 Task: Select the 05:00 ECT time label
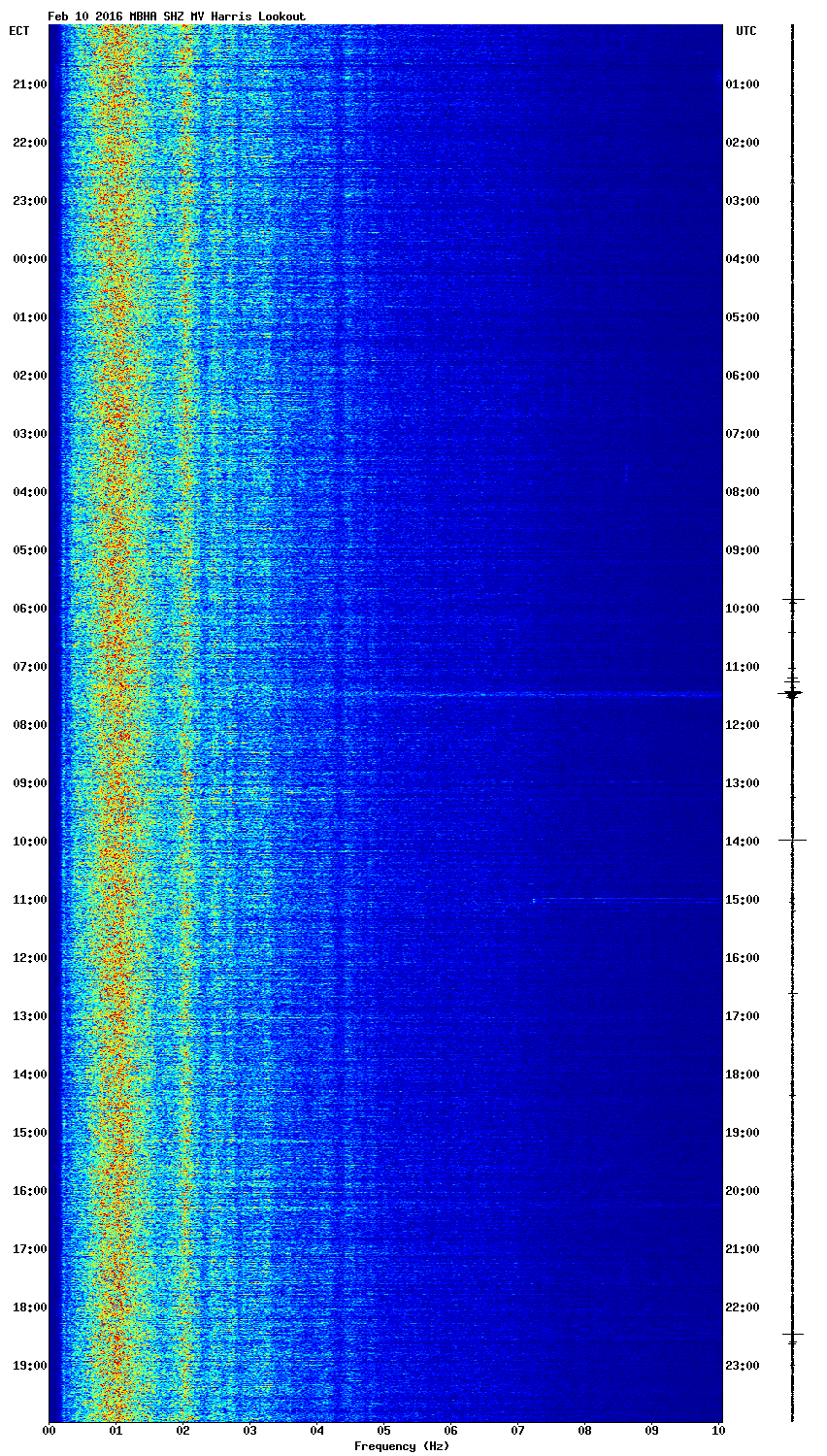pyautogui.click(x=29, y=550)
